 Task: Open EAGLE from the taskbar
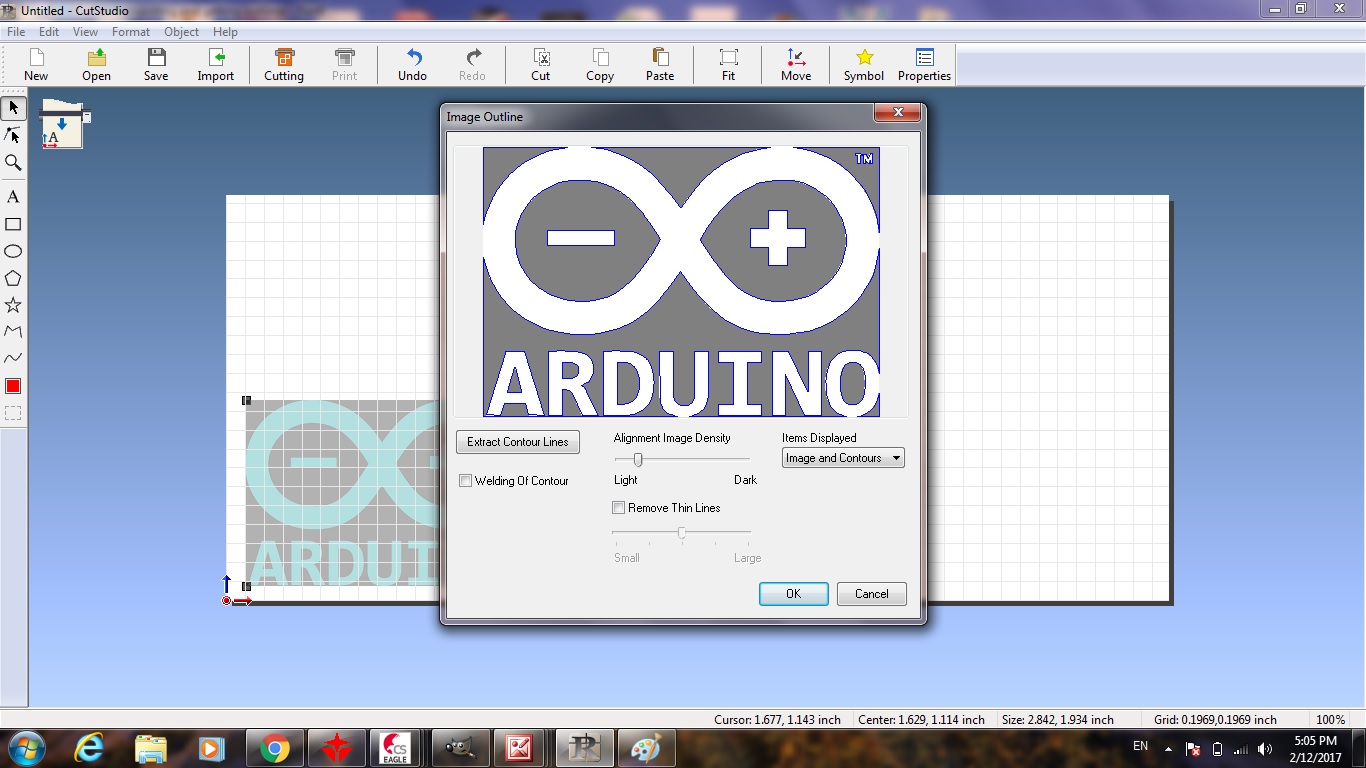point(394,748)
